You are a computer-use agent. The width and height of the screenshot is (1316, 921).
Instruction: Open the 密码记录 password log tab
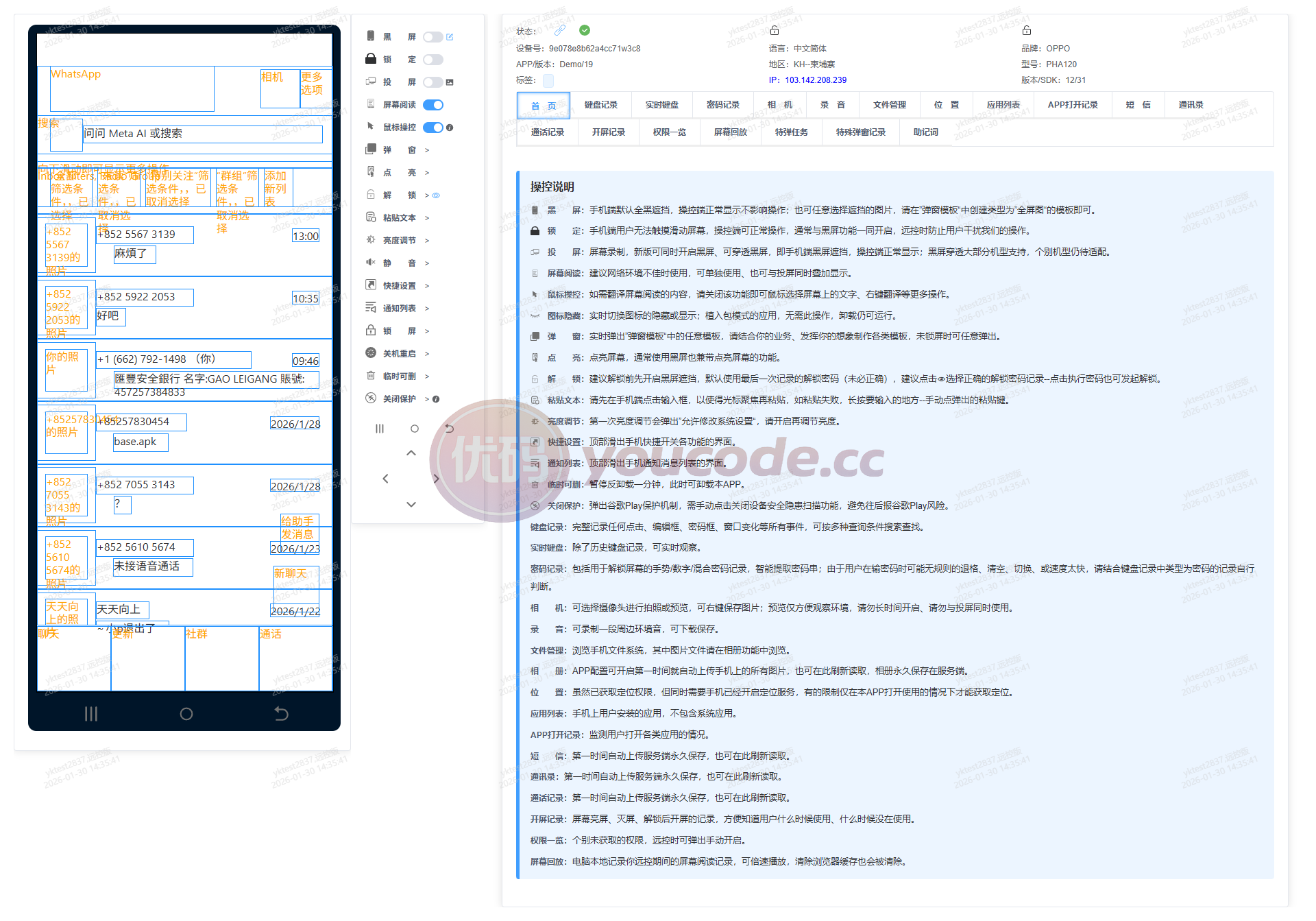point(723,105)
